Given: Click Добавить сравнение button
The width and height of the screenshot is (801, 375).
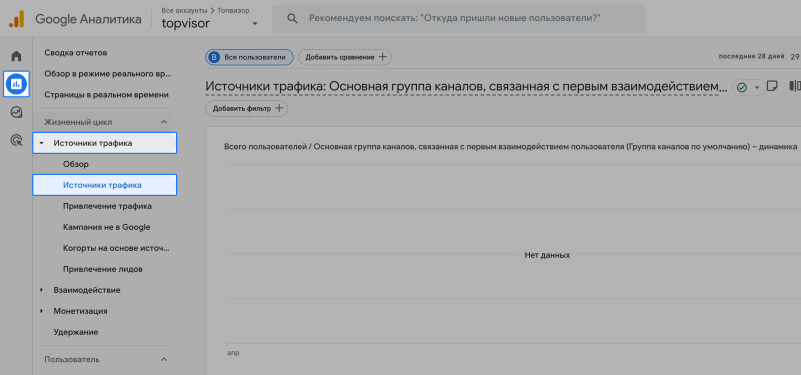Looking at the screenshot, I should (345, 57).
